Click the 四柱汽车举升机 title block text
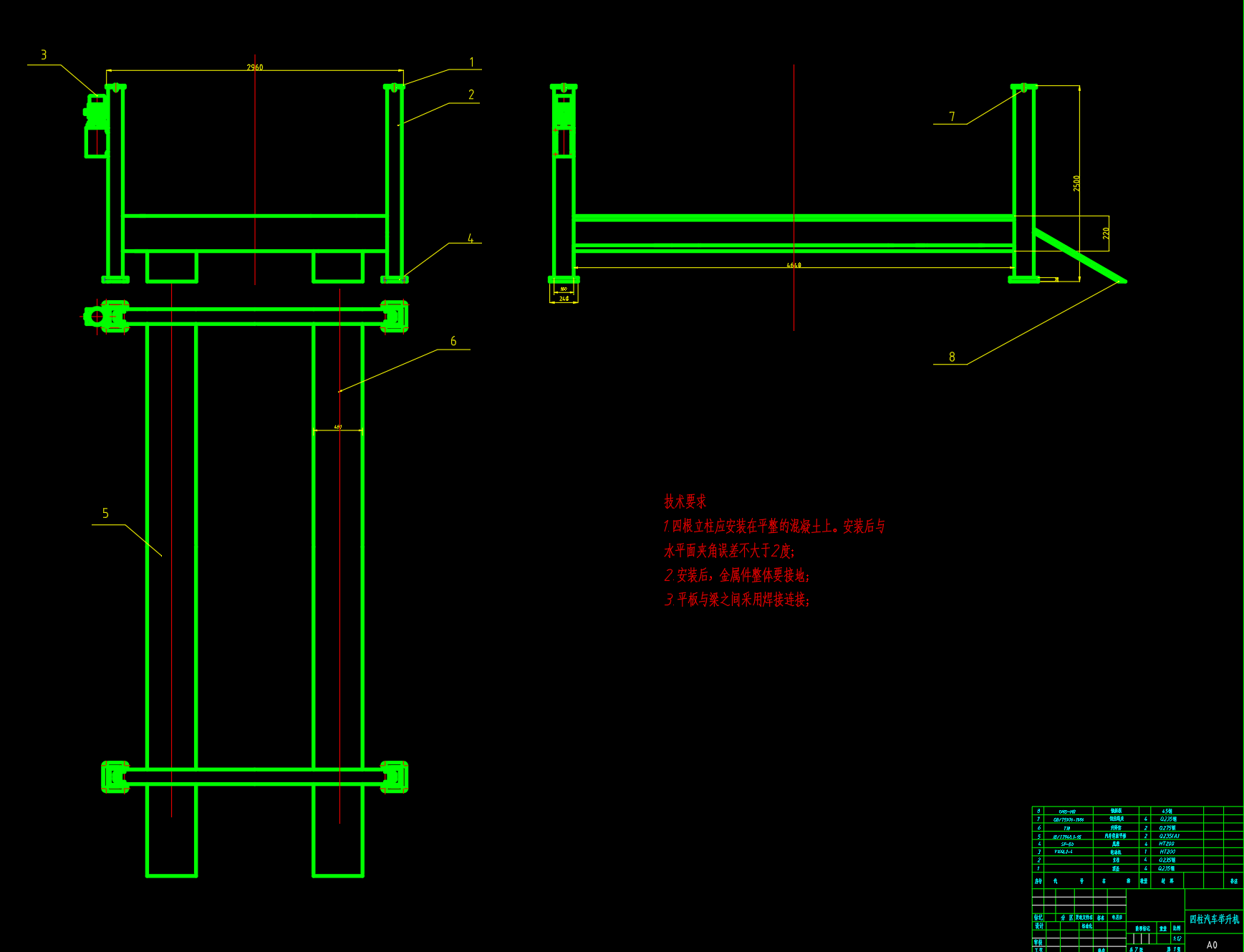The width and height of the screenshot is (1244, 952). pyautogui.click(x=1214, y=919)
